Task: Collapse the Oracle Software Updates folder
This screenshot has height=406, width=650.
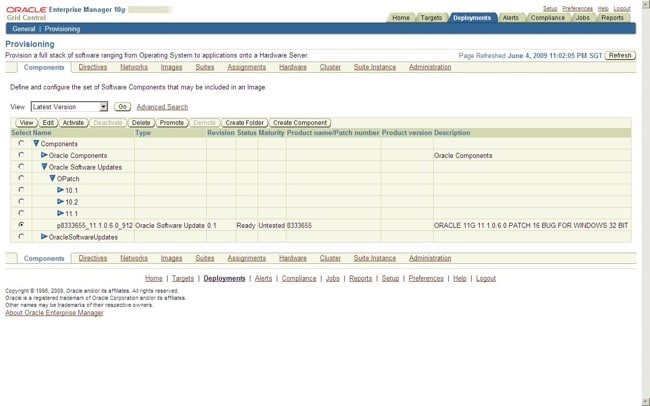Action: click(44, 167)
